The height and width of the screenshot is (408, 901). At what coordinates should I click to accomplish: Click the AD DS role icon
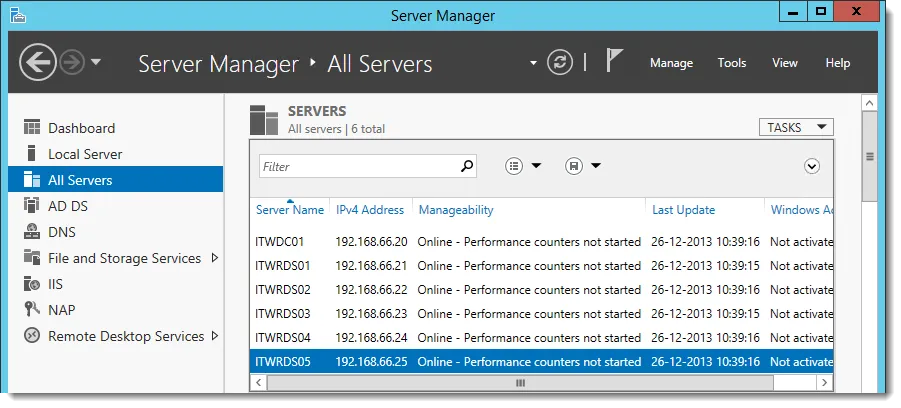point(32,205)
